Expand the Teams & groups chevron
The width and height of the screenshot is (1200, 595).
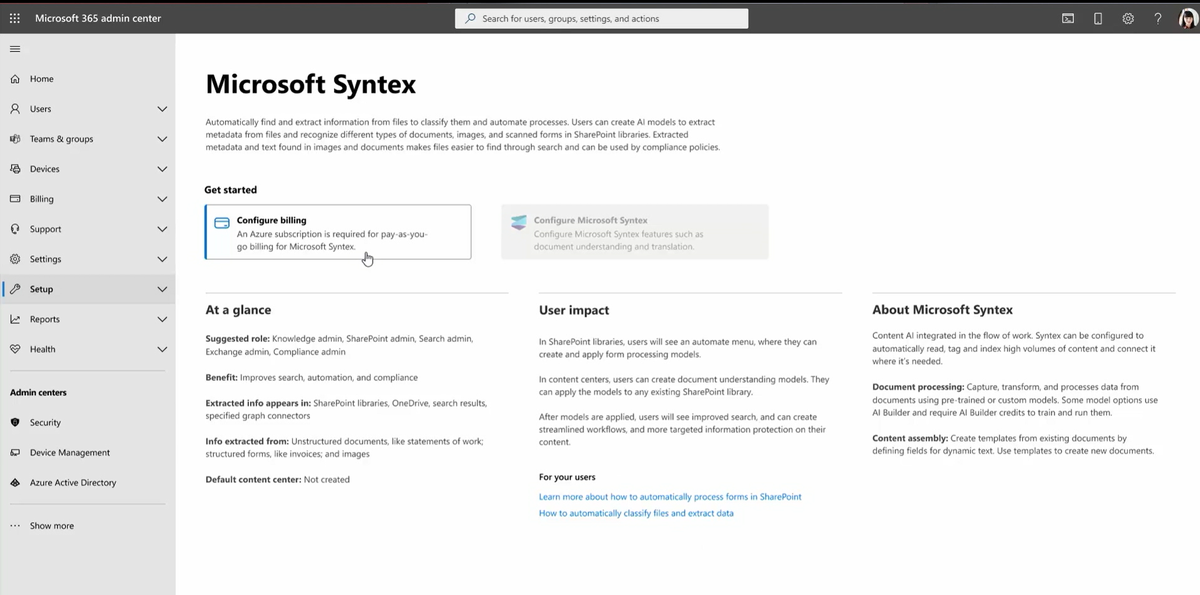(162, 139)
